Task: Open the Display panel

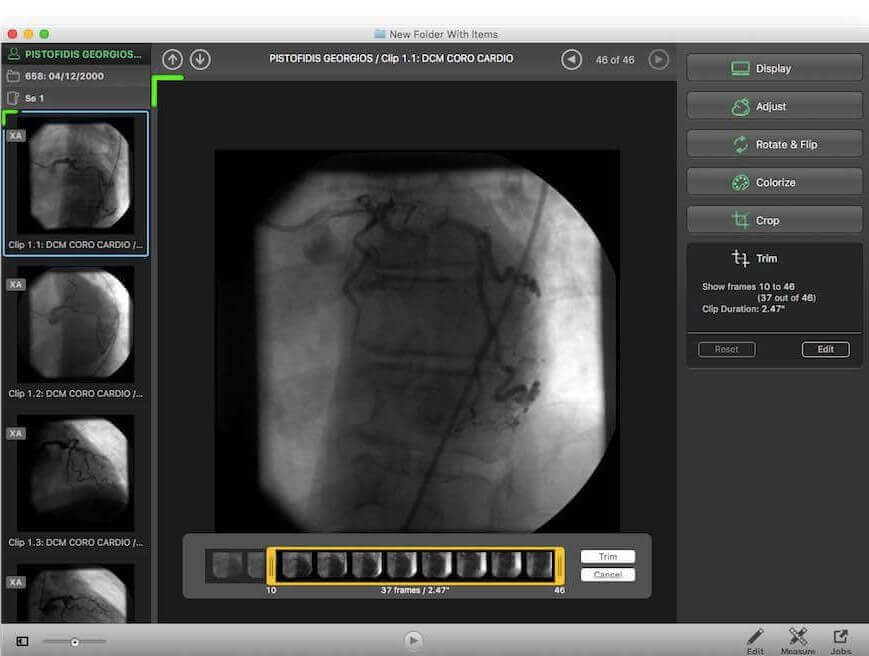Action: (x=773, y=68)
